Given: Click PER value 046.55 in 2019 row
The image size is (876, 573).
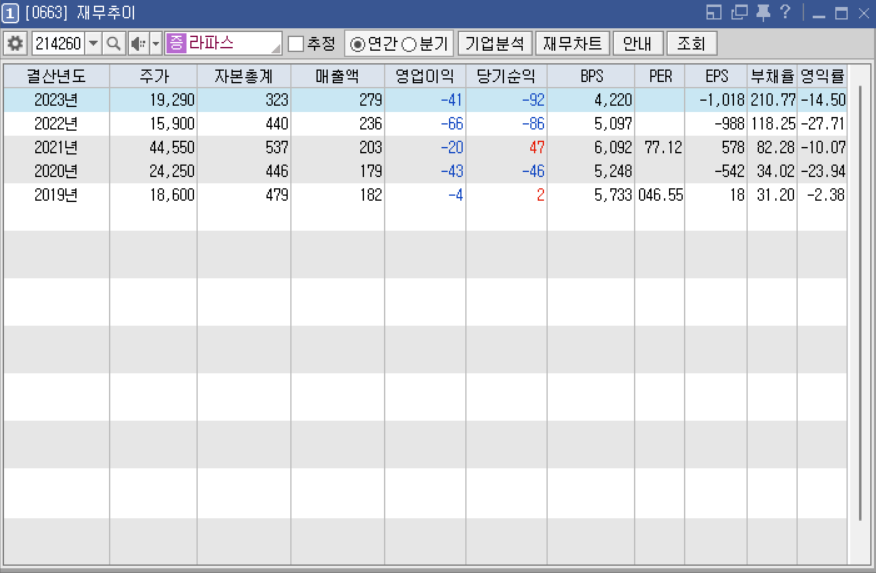Looking at the screenshot, I should (660, 195).
